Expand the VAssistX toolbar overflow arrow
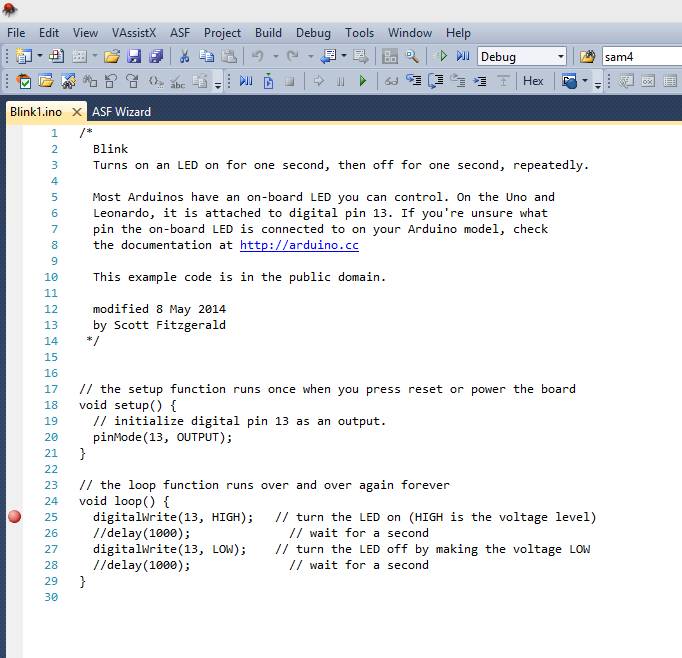Viewport: 682px width, 658px height. (217, 84)
